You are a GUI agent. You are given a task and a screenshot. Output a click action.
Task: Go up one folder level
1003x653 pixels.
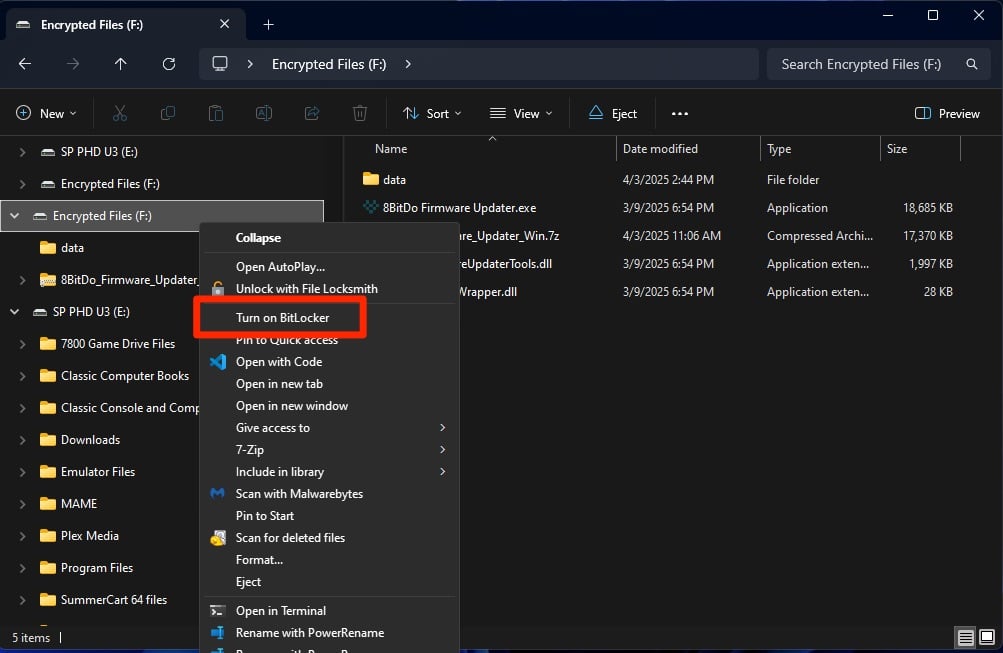pyautogui.click(x=120, y=64)
